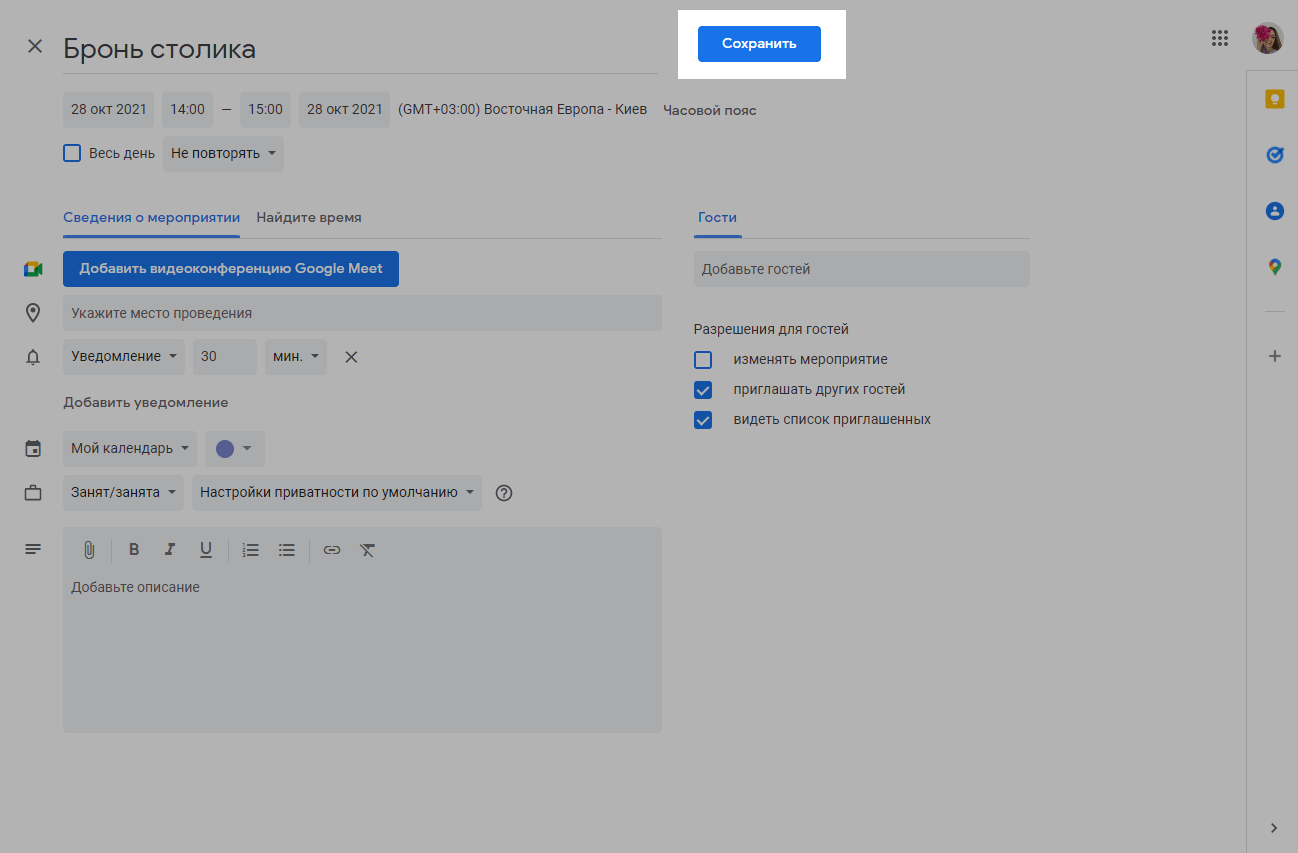Open the 'мин.' time unit dropdown

pos(296,357)
